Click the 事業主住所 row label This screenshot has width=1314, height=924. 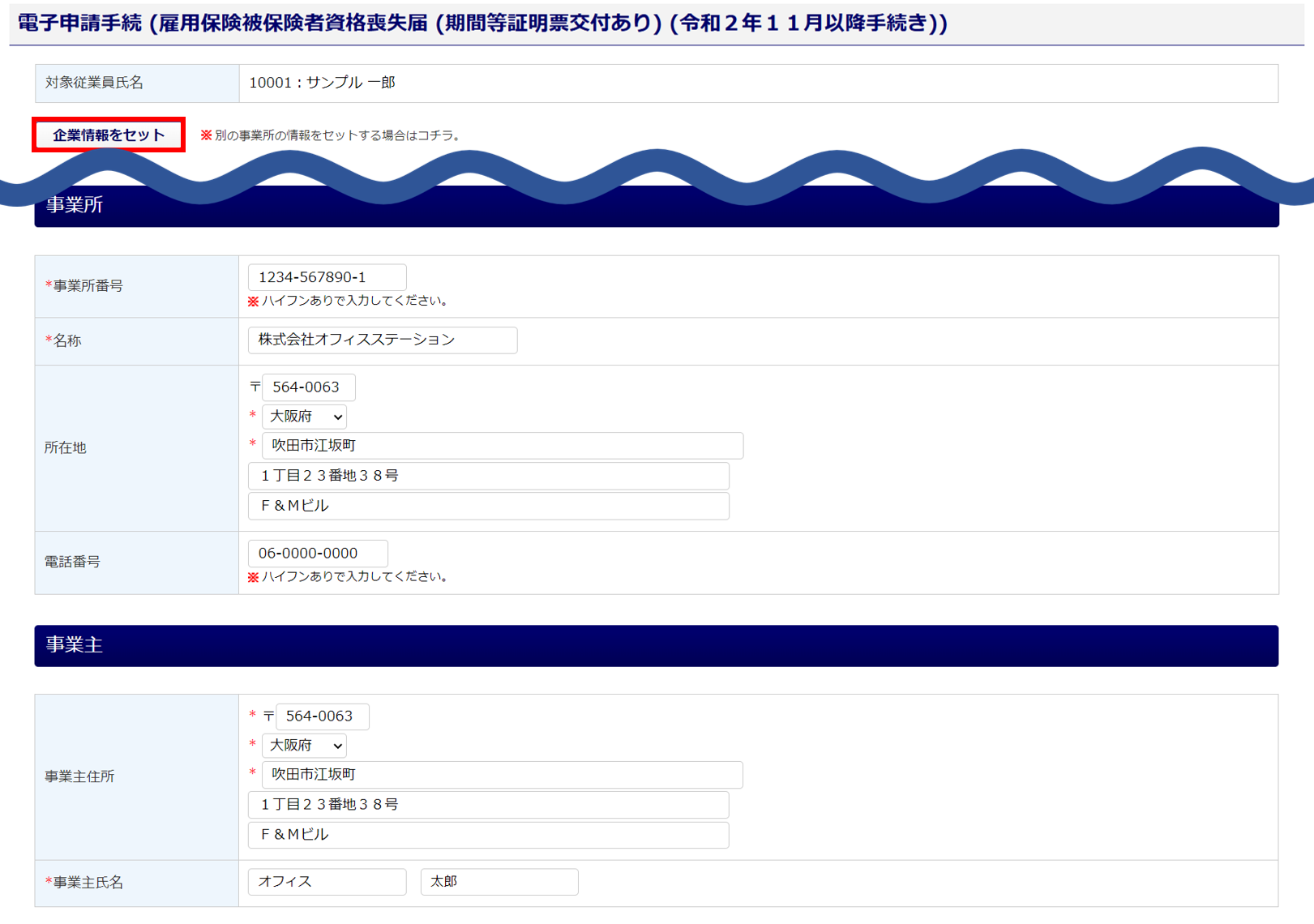pos(79,777)
